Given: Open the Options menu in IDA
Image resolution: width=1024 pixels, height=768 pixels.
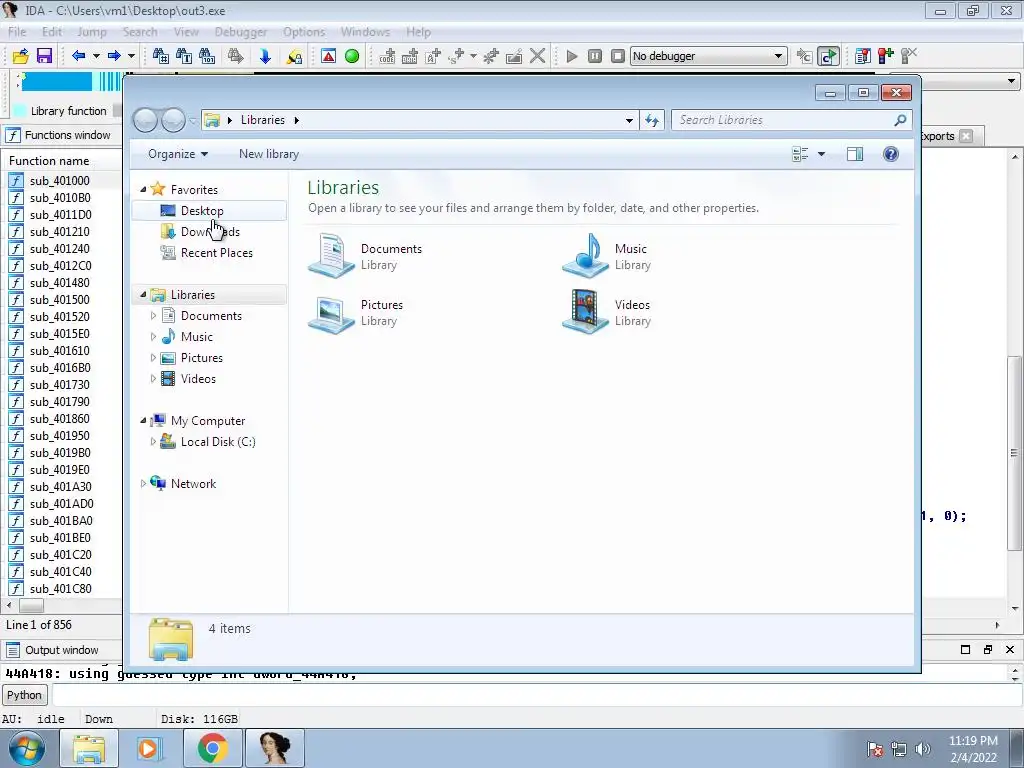Looking at the screenshot, I should click(x=304, y=32).
